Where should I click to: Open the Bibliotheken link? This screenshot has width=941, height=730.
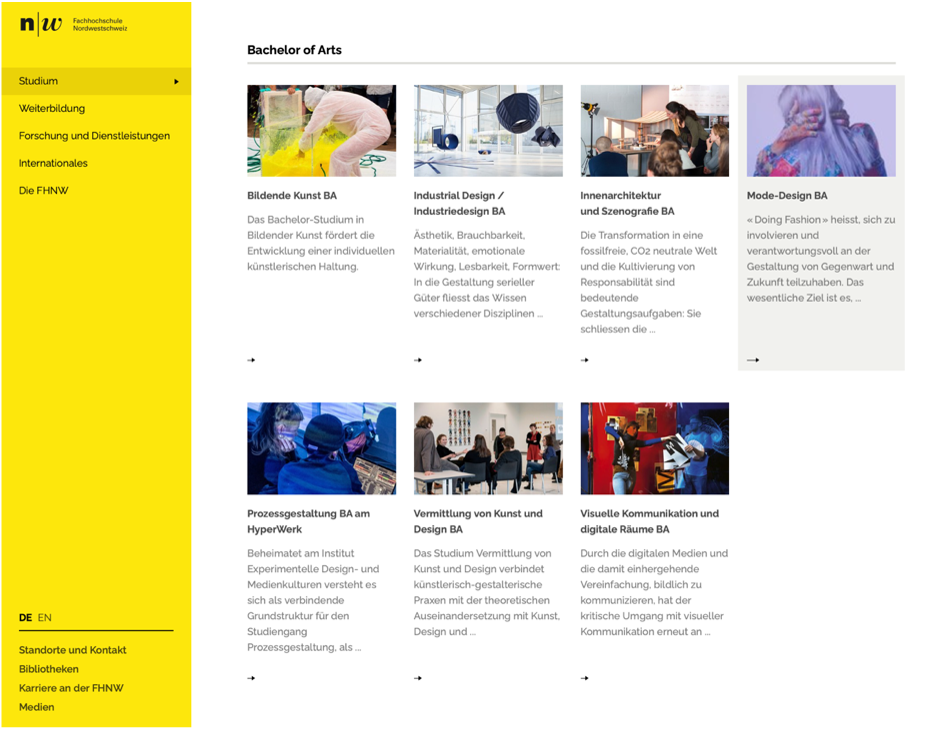(x=49, y=669)
